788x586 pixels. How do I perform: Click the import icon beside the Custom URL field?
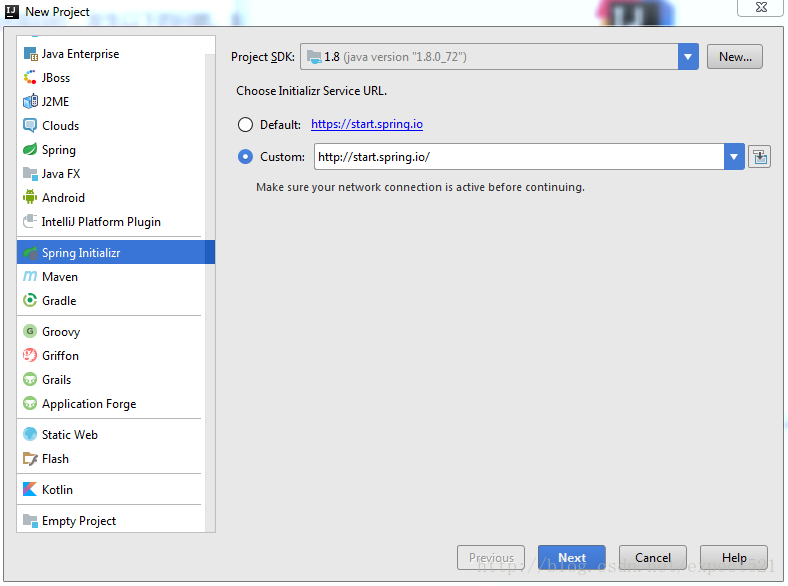[x=759, y=157]
